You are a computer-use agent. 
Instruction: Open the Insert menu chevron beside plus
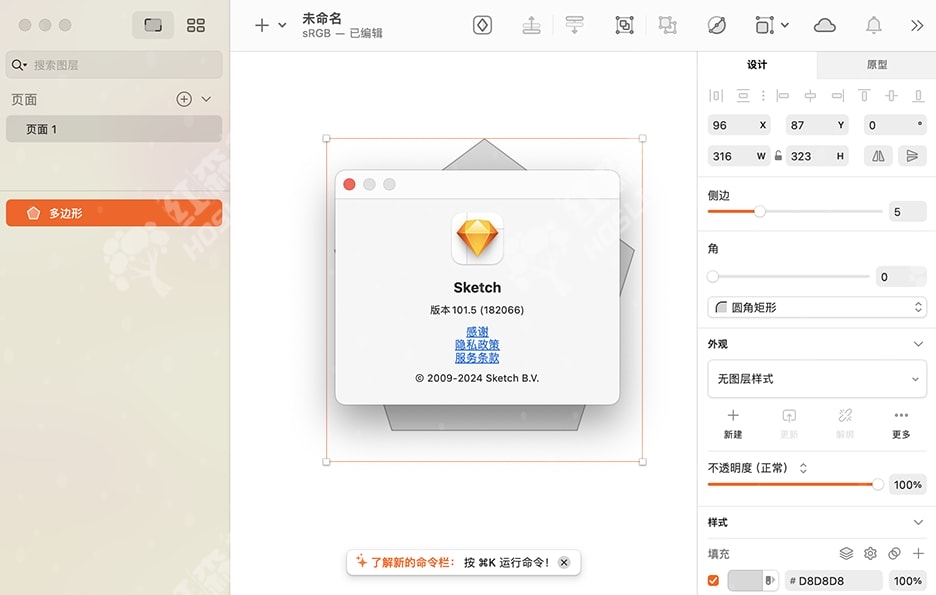coord(282,25)
